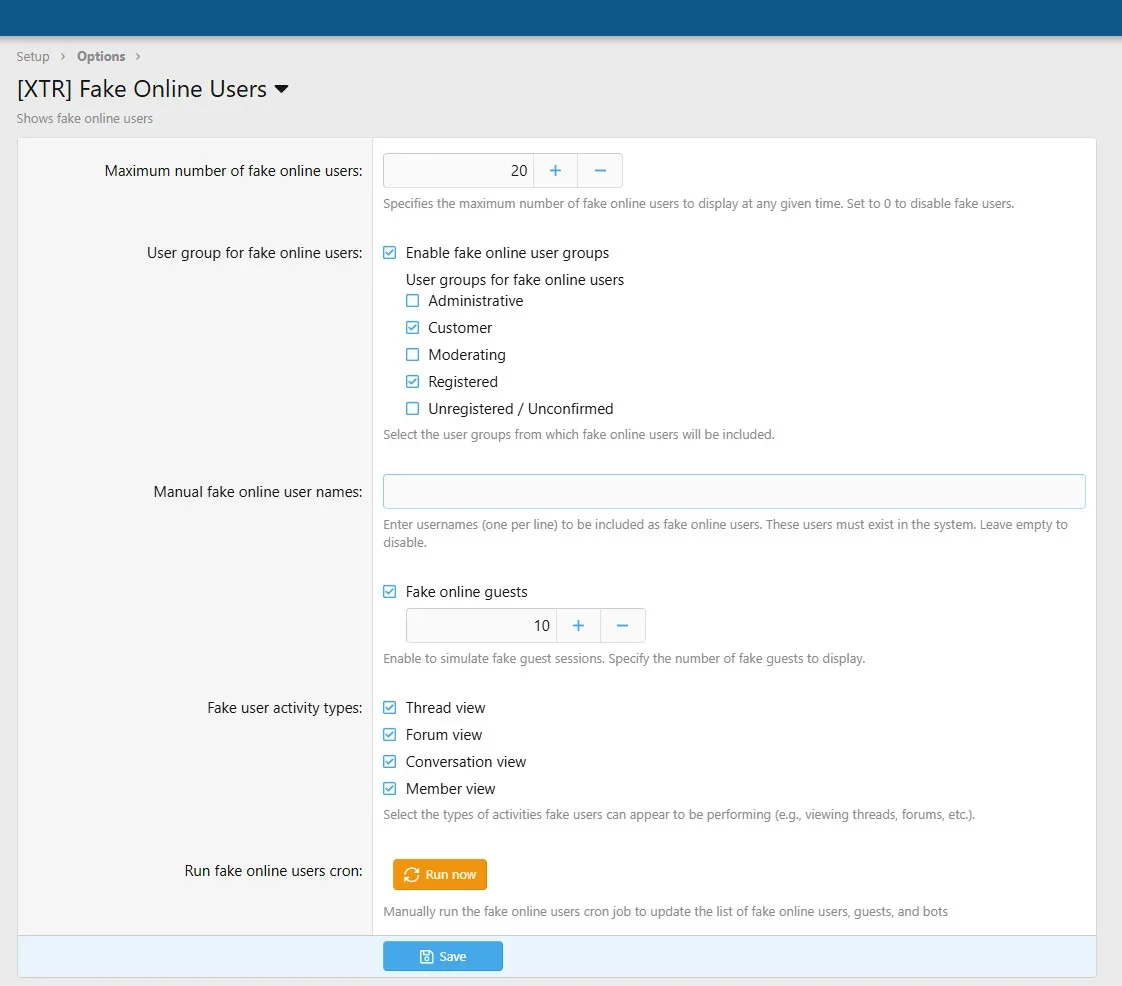Enable the Moderating user group
The height and width of the screenshot is (986, 1122).
(x=413, y=355)
